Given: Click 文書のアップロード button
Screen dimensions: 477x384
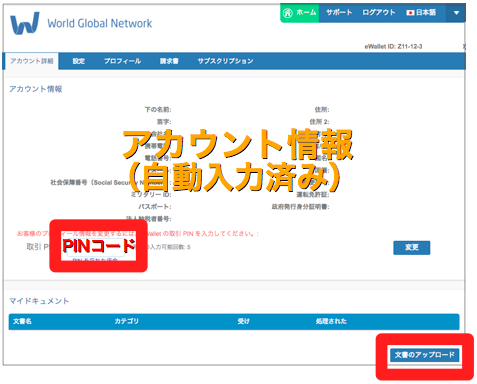Looking at the screenshot, I should tap(425, 355).
